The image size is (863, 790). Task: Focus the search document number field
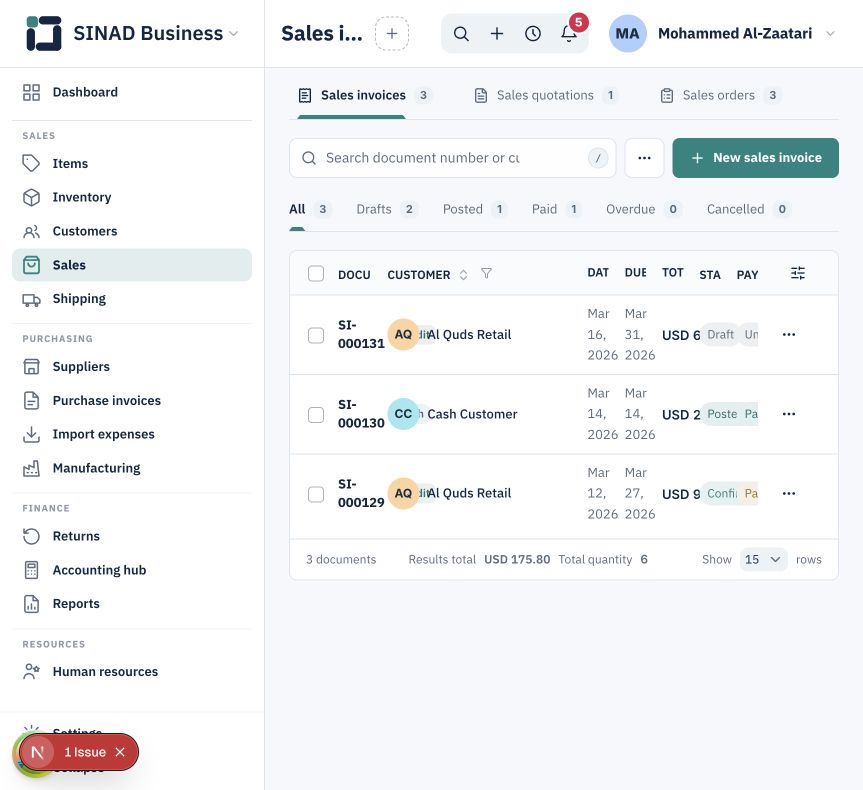(x=452, y=158)
